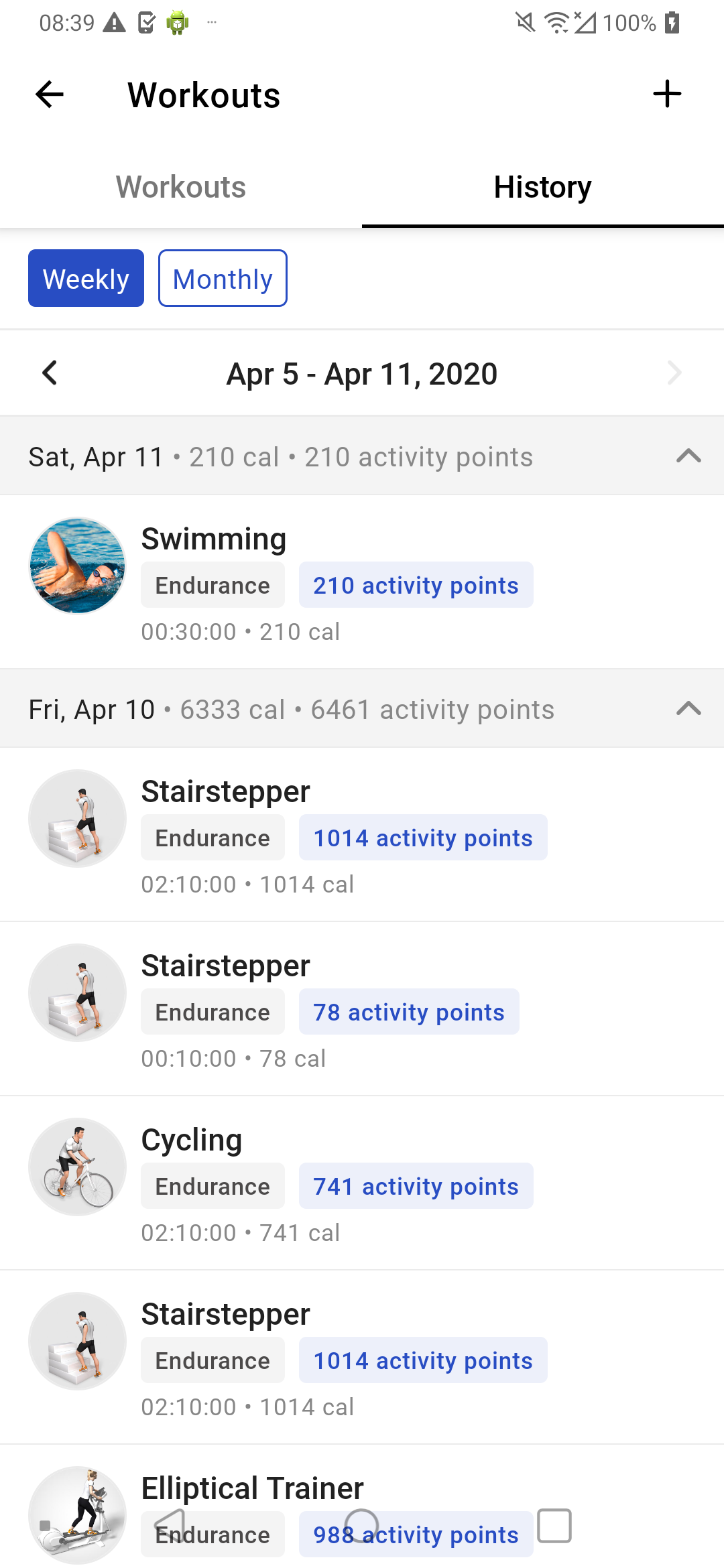Tap the 741 activity points badge

click(416, 1186)
